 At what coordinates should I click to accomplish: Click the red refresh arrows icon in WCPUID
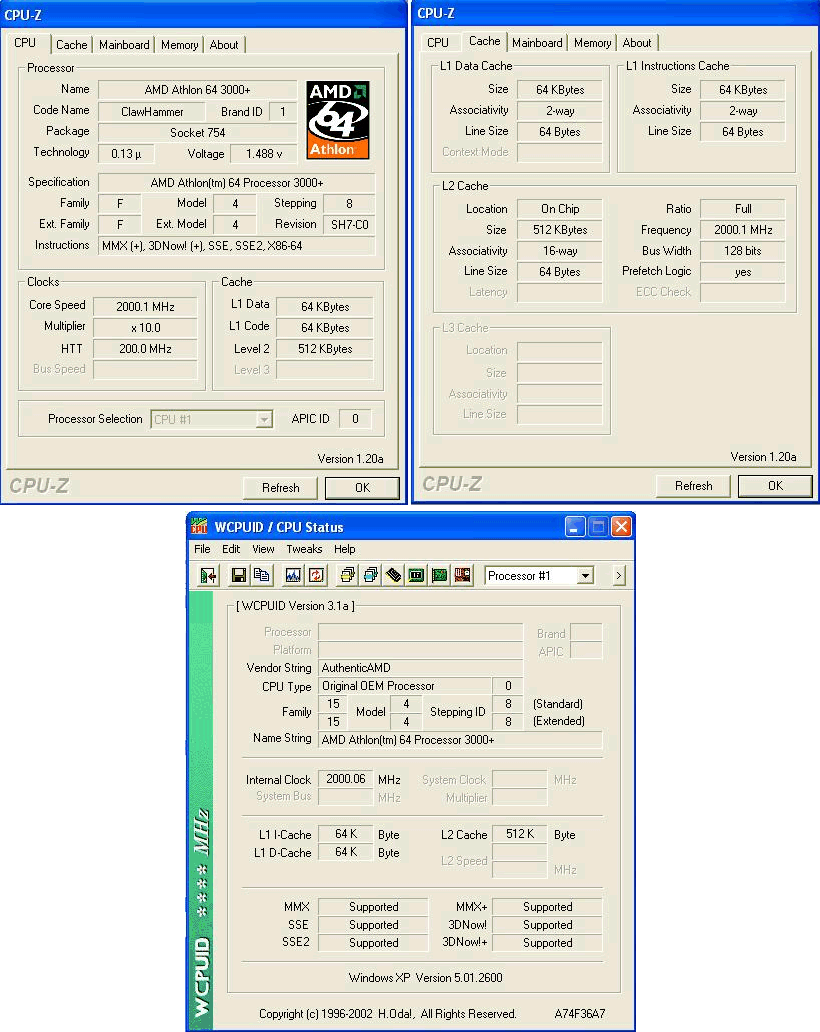(316, 576)
